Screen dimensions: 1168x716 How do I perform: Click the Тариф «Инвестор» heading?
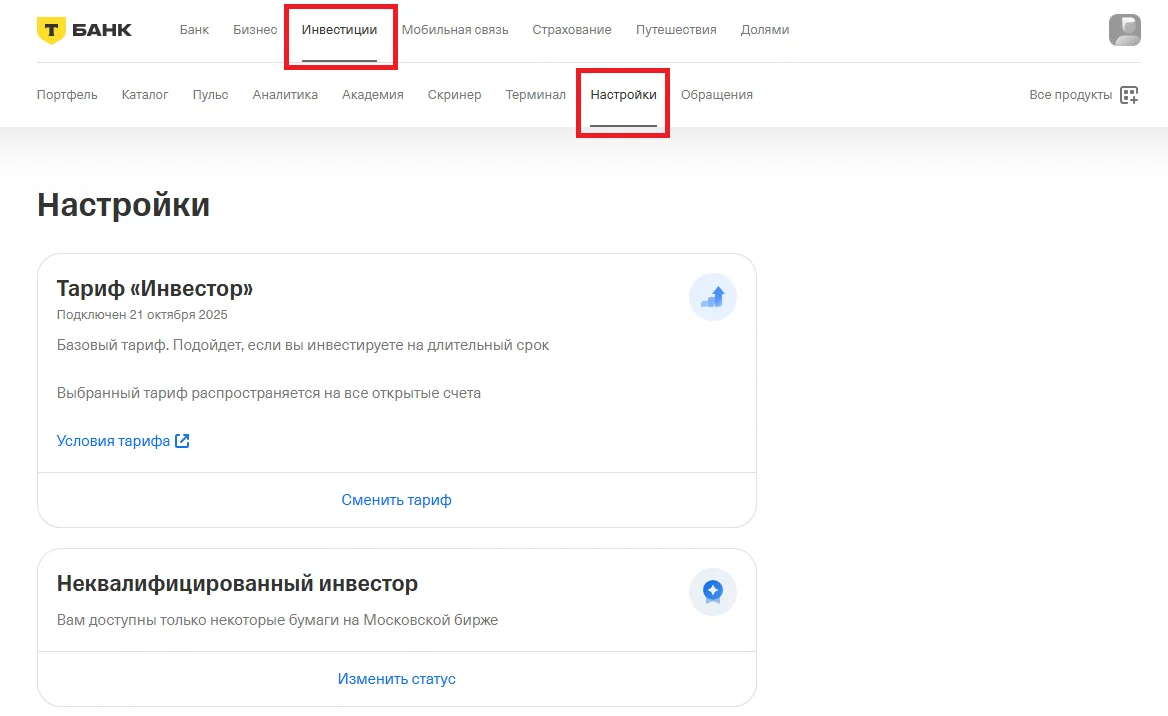coord(155,288)
